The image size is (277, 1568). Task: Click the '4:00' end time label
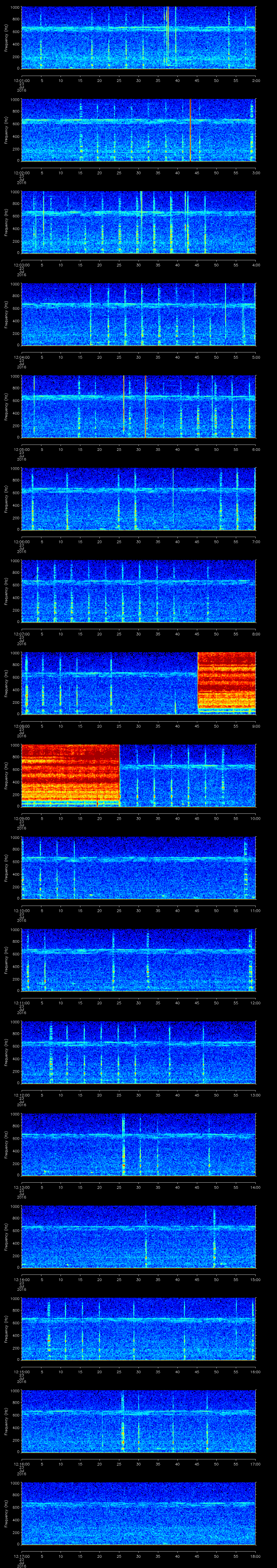[x=256, y=265]
